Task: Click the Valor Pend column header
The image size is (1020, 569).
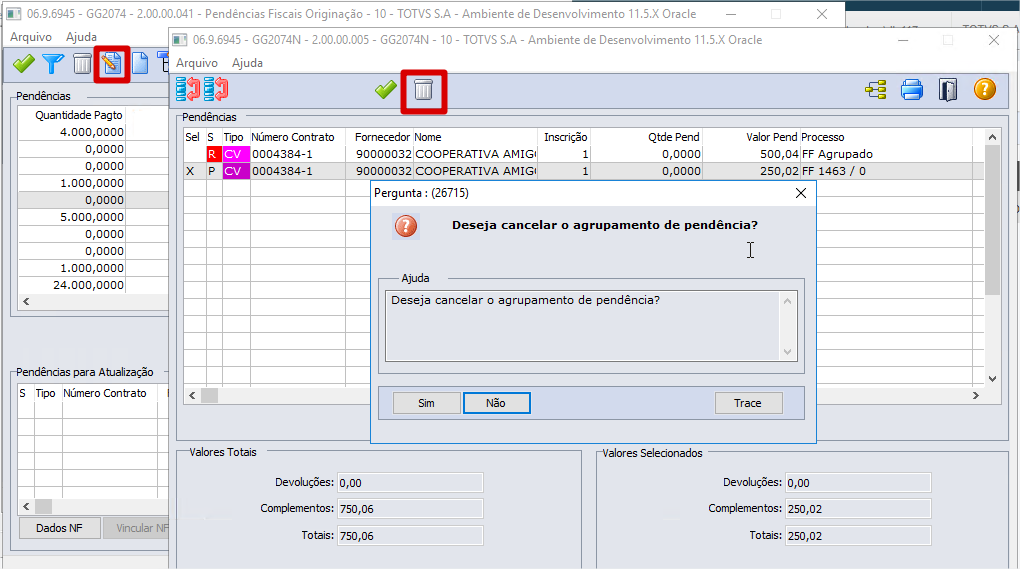Action: coord(772,137)
